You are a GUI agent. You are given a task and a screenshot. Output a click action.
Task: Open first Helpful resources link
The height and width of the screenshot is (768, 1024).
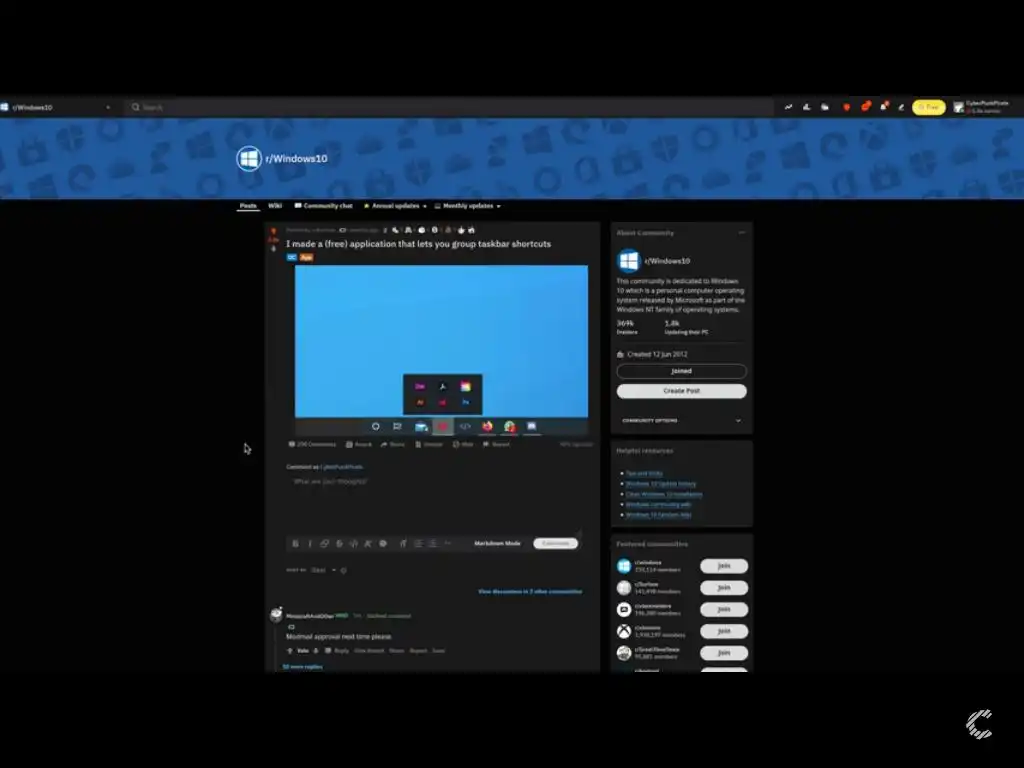[x=644, y=473]
